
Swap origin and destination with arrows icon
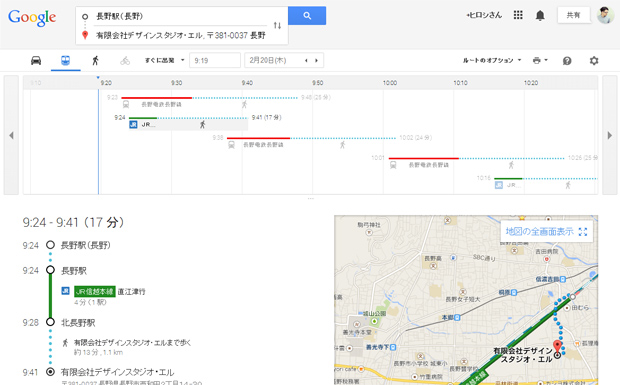[x=277, y=25]
